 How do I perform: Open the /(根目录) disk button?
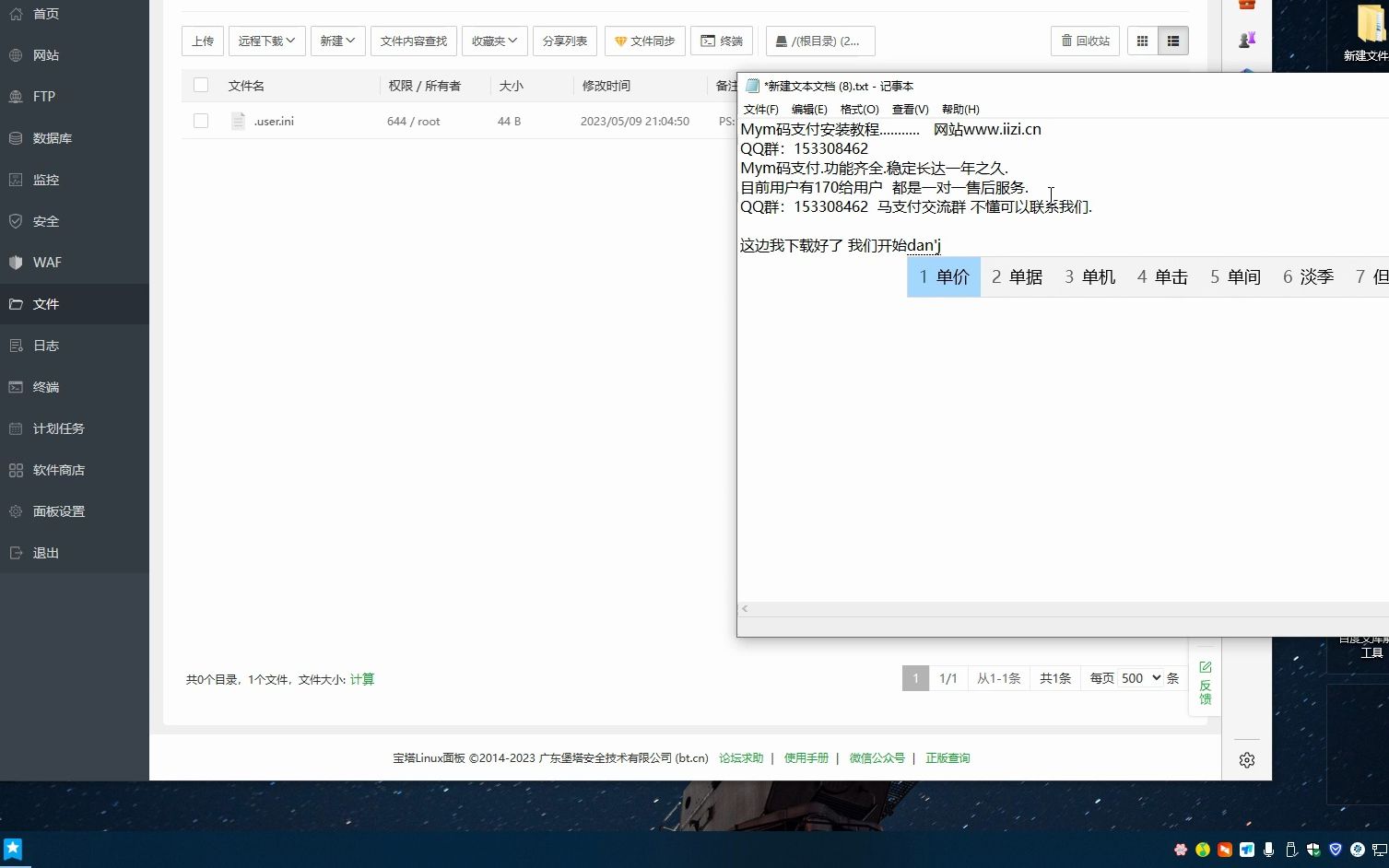tap(820, 41)
